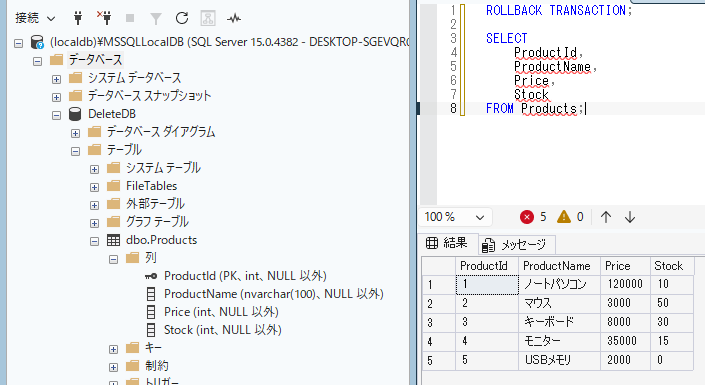The height and width of the screenshot is (385, 705).
Task: Click the filter funnel icon
Action: [x=156, y=18]
